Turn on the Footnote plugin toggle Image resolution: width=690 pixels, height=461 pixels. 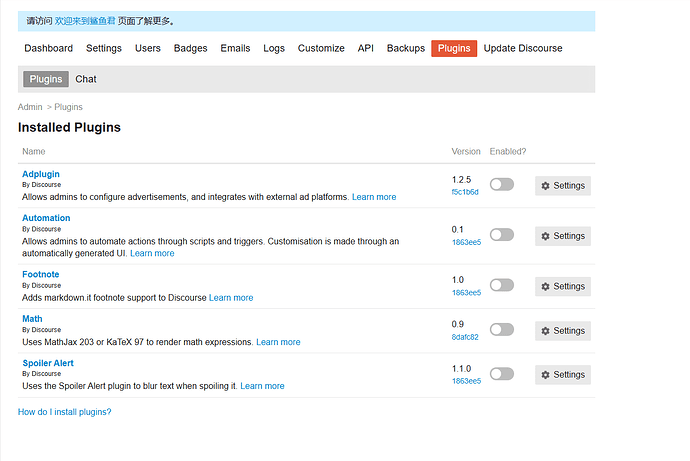click(x=502, y=285)
